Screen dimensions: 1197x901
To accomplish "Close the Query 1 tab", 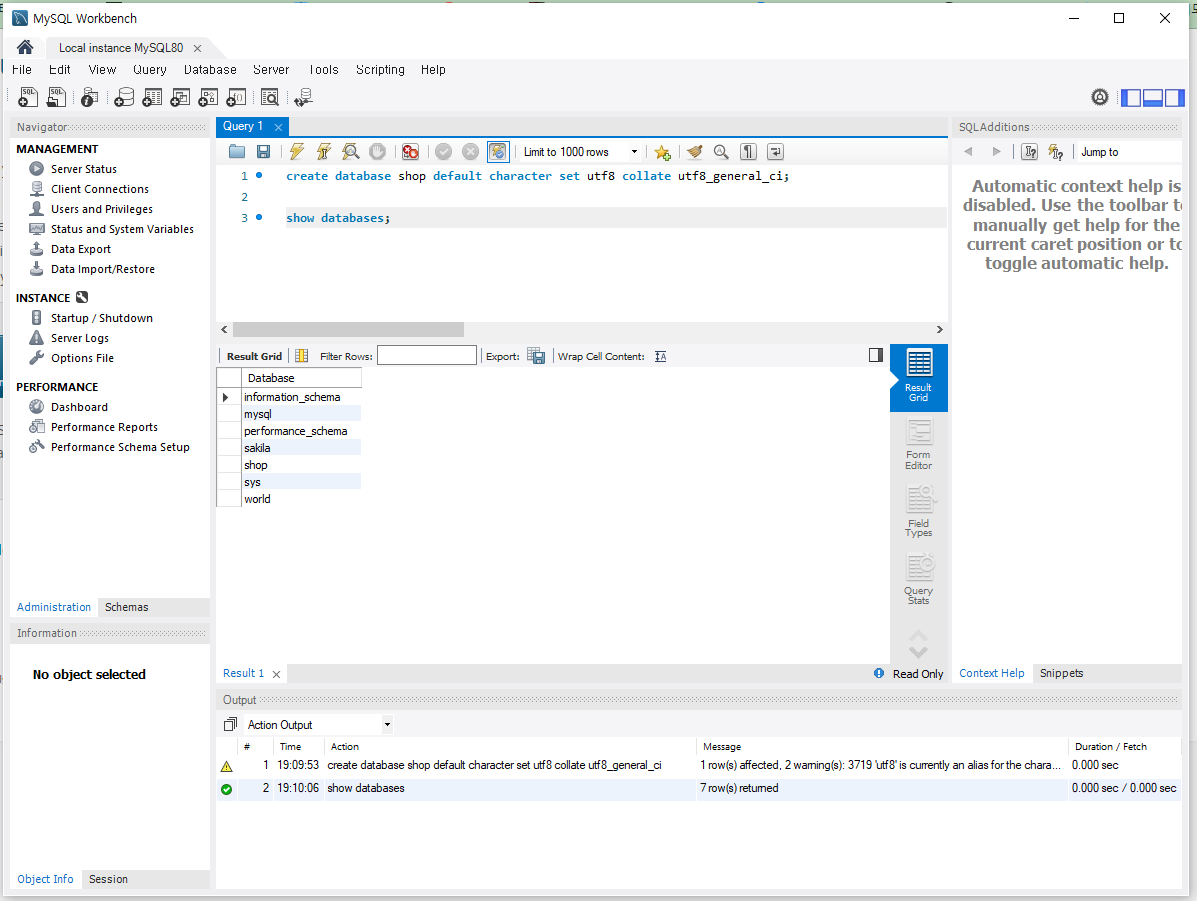I will point(279,128).
